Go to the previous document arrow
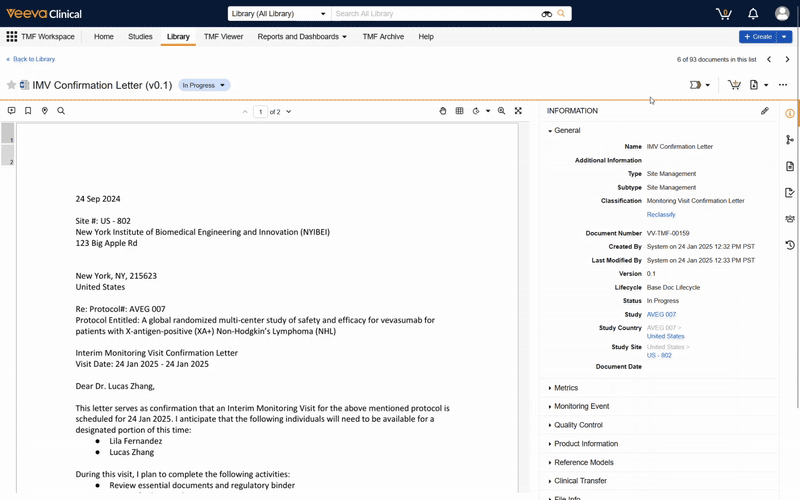The width and height of the screenshot is (800, 500). click(769, 60)
